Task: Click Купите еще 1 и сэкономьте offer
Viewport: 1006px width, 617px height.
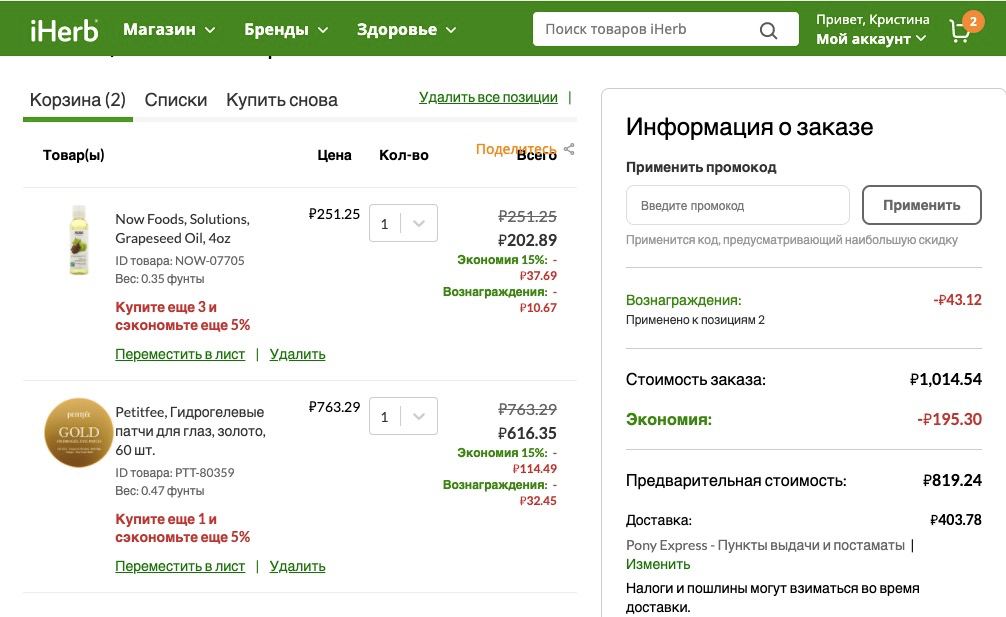Action: pyautogui.click(x=182, y=528)
